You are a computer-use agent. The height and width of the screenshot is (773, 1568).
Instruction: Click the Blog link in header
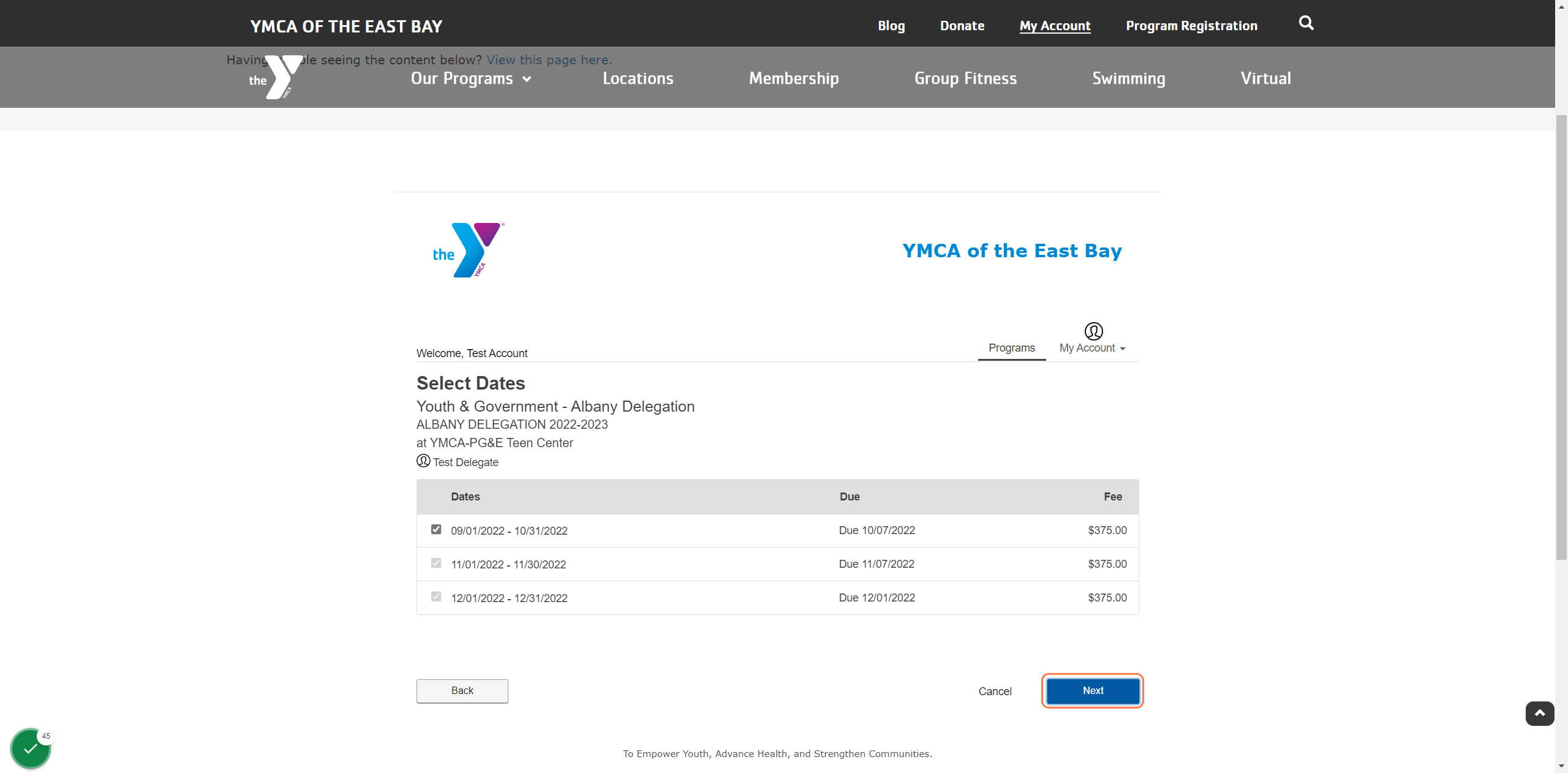click(891, 26)
